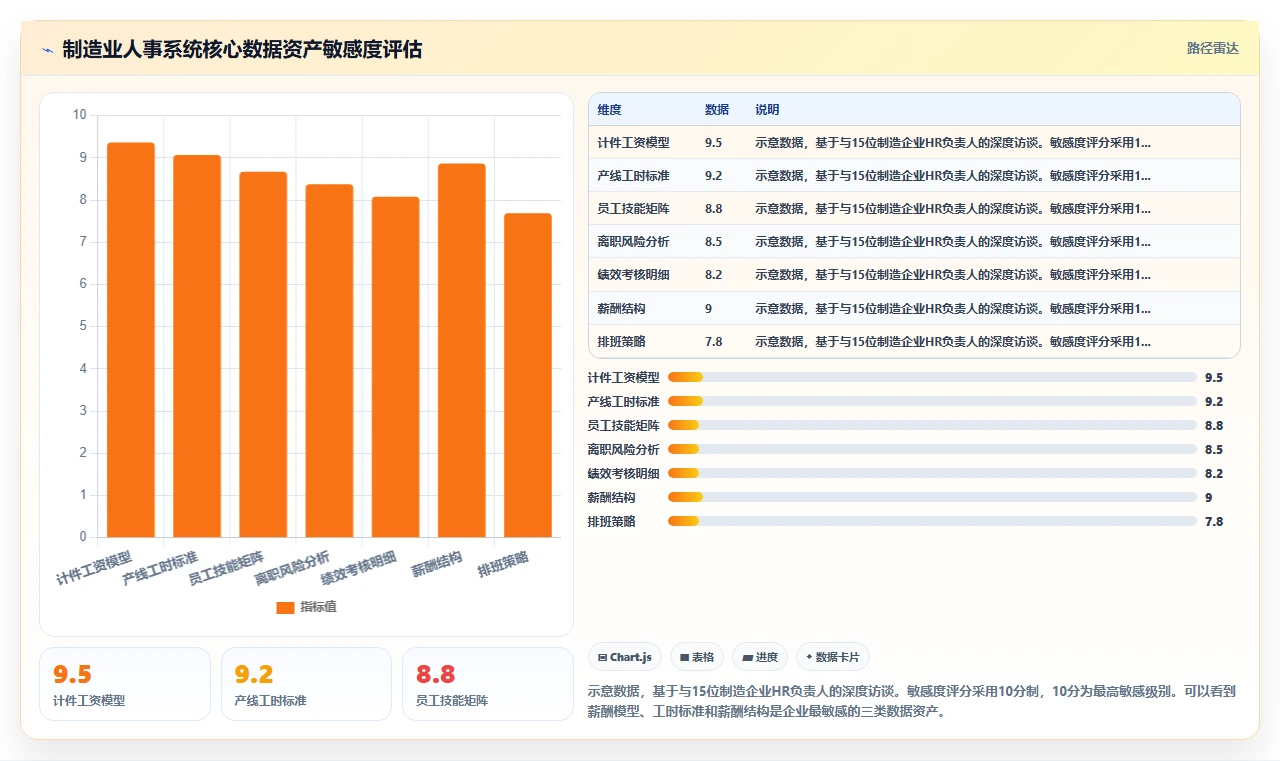Click the 员工技能矩阵 bar in the chart
This screenshot has height=761, width=1280.
[x=263, y=354]
